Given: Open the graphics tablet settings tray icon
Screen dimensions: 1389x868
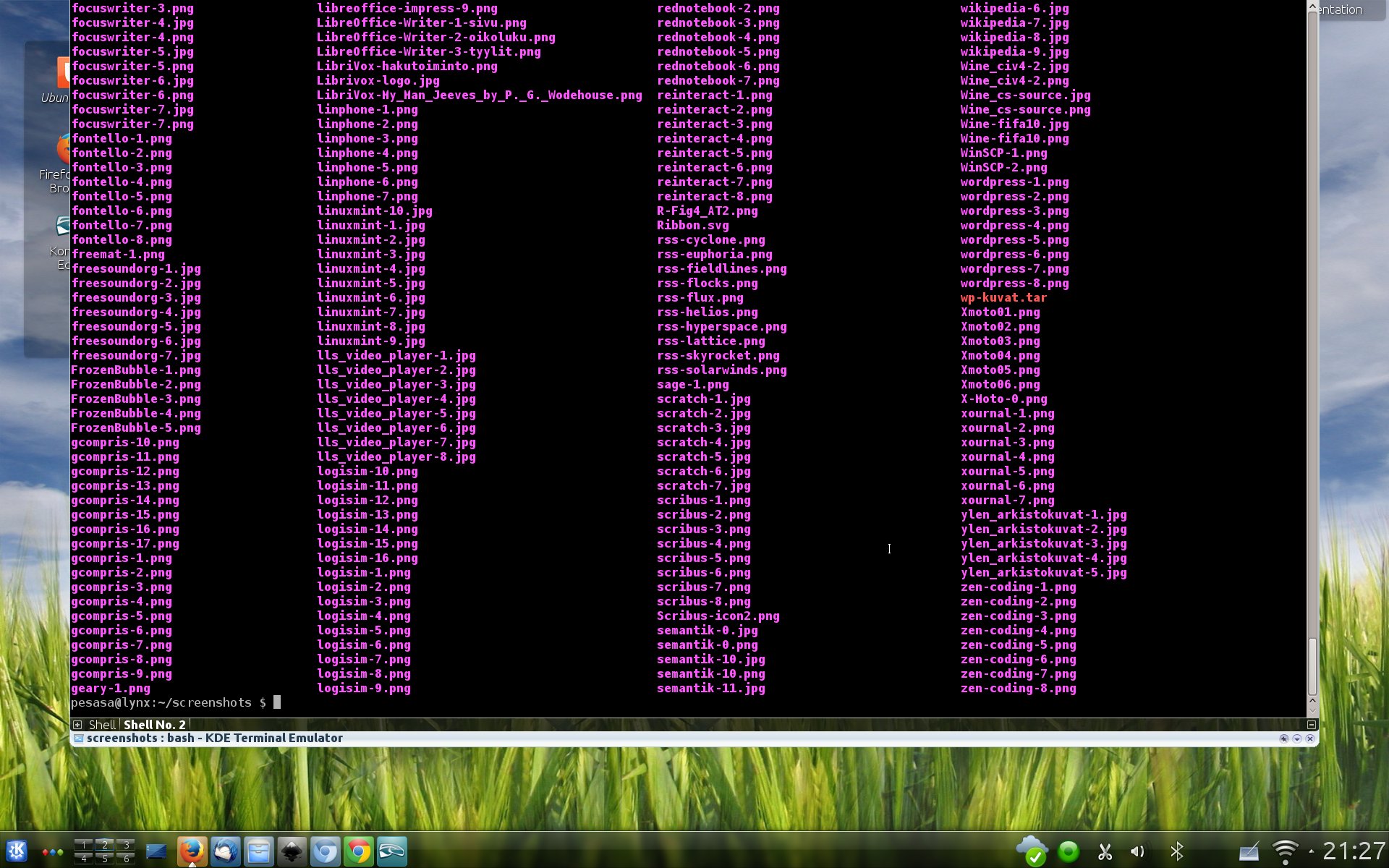Looking at the screenshot, I should tap(1249, 851).
